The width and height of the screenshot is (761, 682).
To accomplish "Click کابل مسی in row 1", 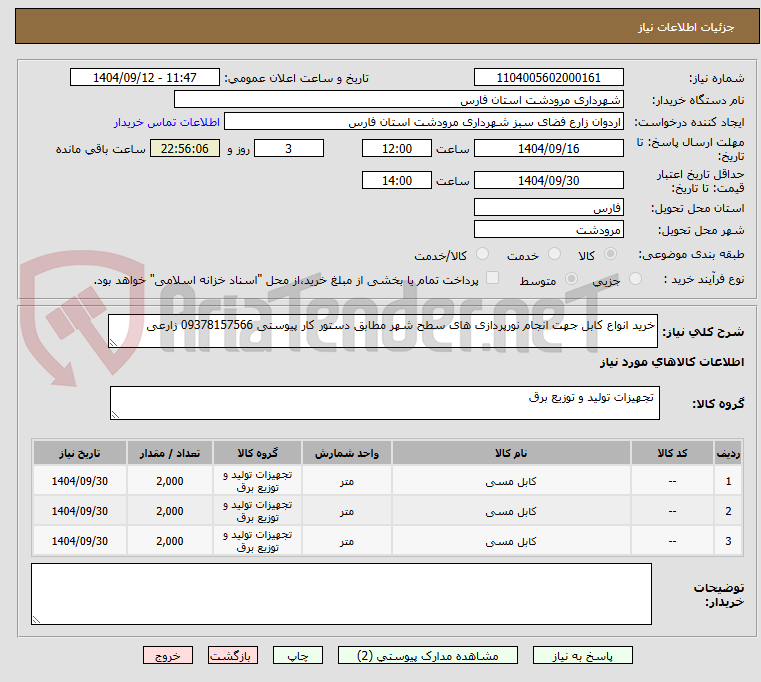I will point(511,481).
